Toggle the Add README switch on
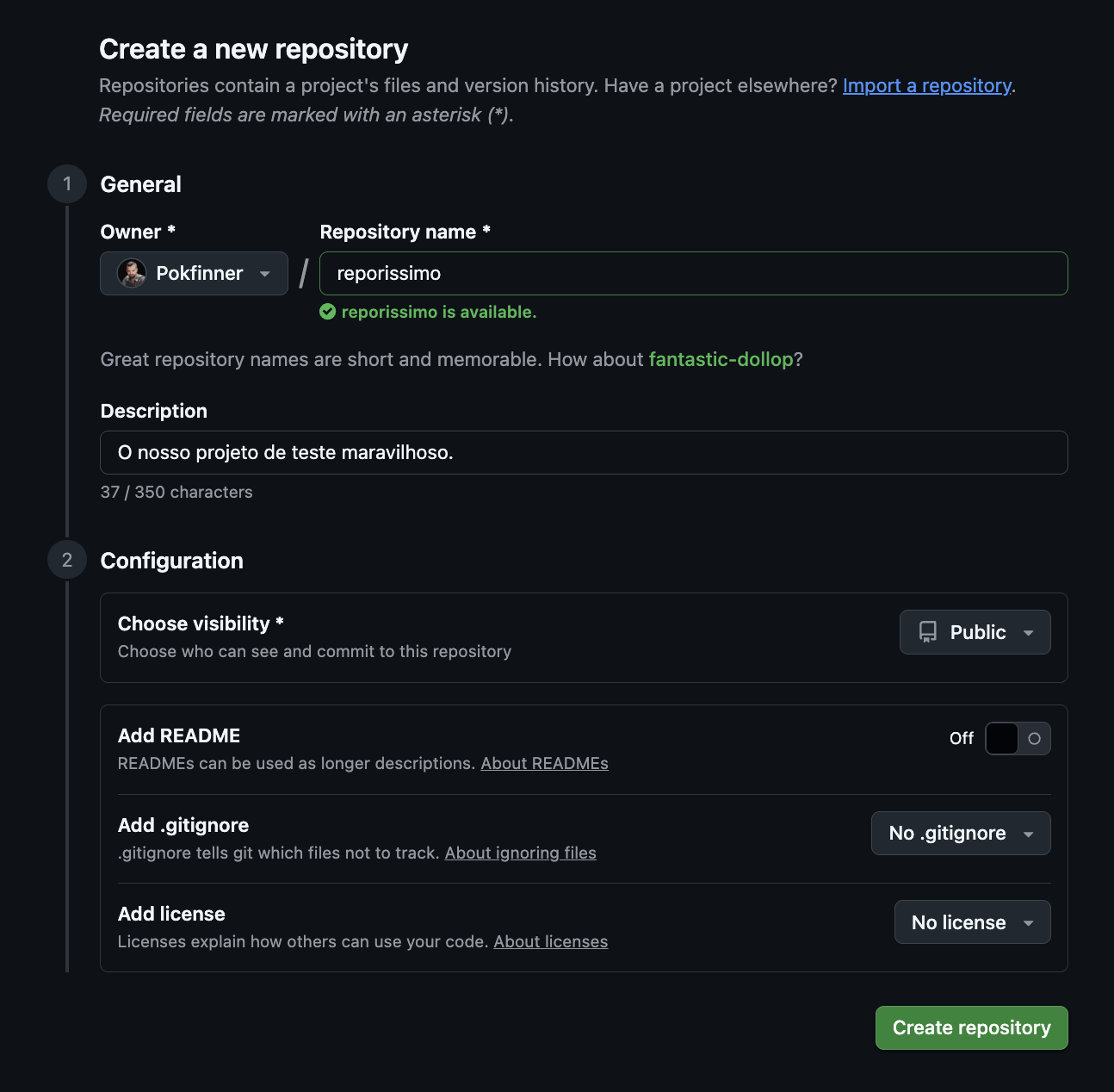The image size is (1114, 1092). [x=1018, y=739]
